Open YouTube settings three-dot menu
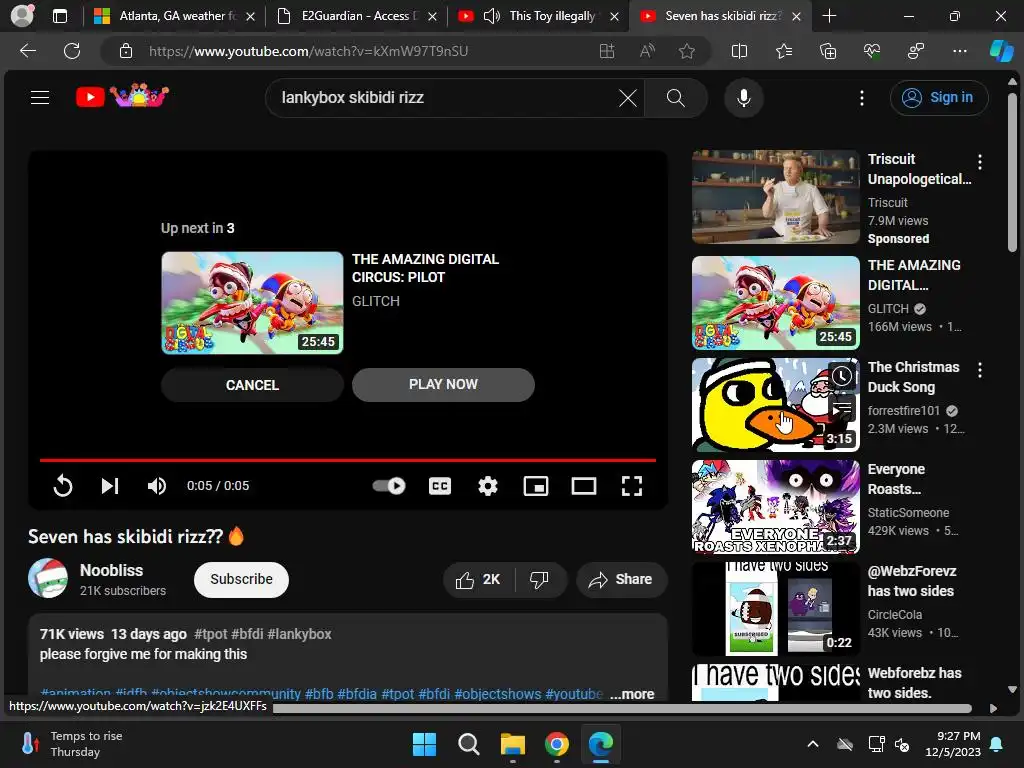Screen dimensions: 1024x768 [x=862, y=98]
